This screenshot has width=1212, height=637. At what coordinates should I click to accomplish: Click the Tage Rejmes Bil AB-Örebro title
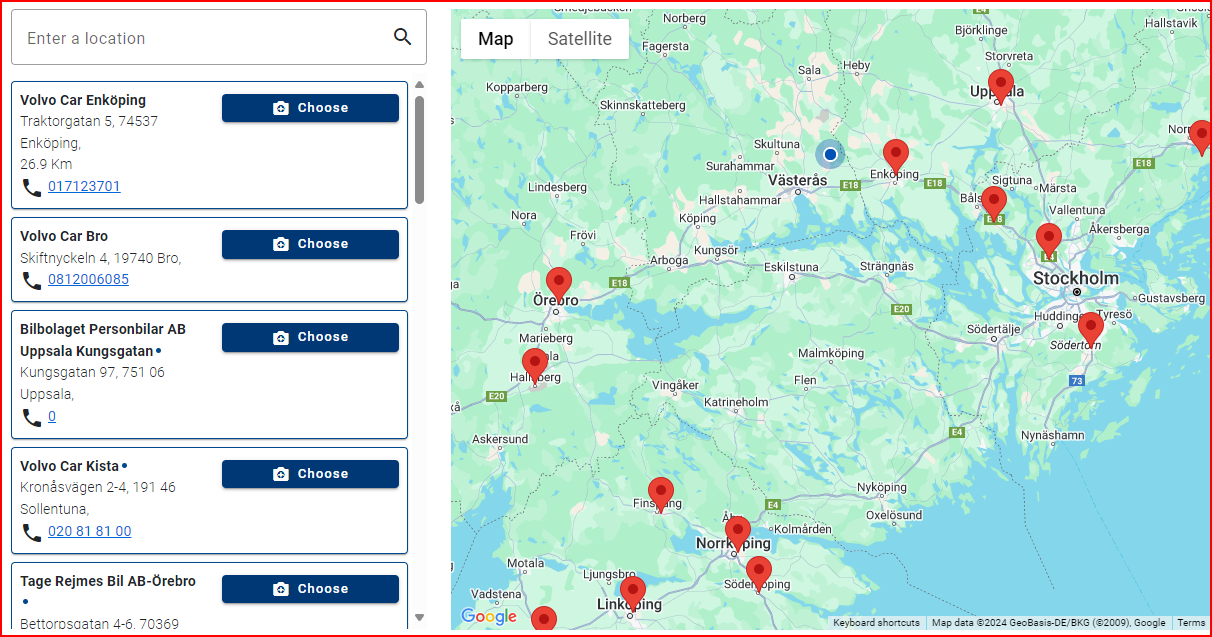point(108,581)
